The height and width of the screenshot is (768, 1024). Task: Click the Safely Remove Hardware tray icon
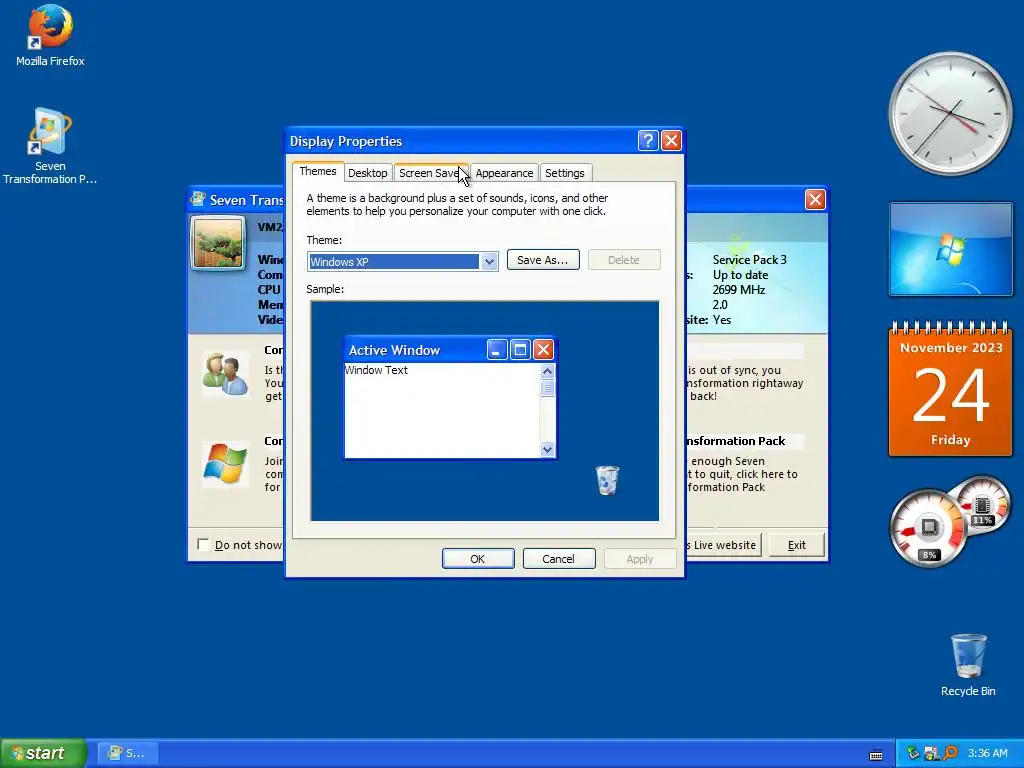(913, 753)
